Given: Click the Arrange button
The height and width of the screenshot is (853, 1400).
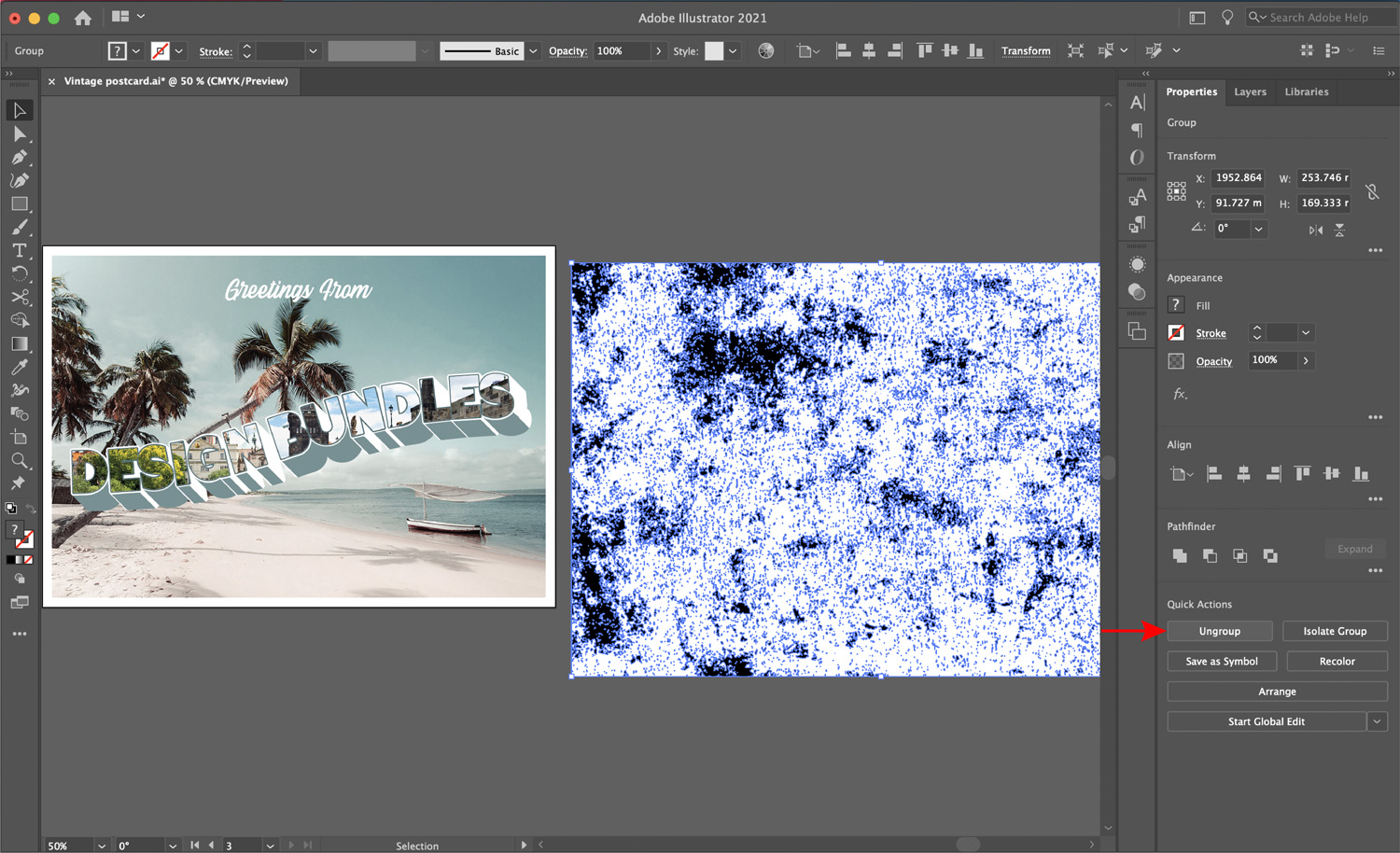Looking at the screenshot, I should tap(1277, 692).
